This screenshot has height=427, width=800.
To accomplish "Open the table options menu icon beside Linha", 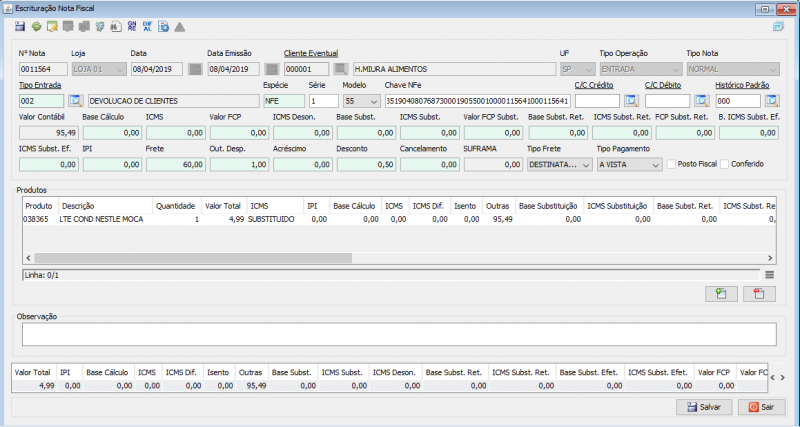I will [769, 275].
